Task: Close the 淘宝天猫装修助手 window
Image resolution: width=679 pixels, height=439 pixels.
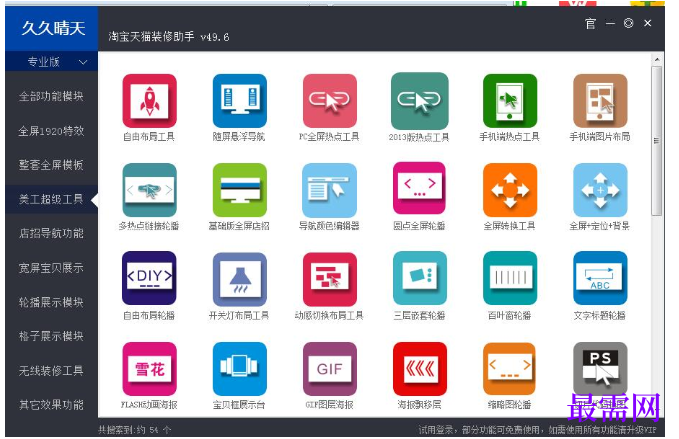Action: [647, 23]
